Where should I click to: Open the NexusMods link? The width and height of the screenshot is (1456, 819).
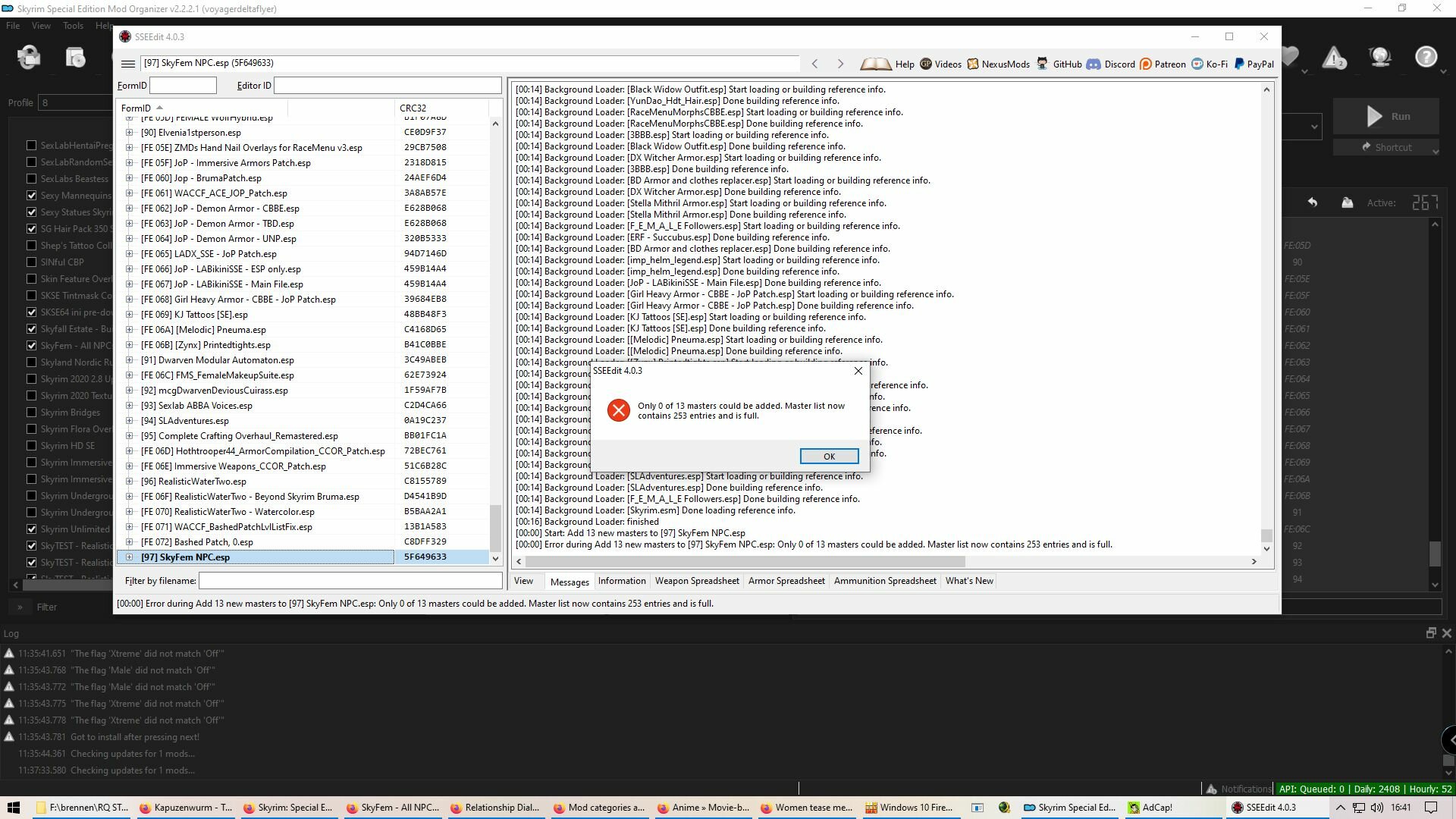(x=998, y=64)
